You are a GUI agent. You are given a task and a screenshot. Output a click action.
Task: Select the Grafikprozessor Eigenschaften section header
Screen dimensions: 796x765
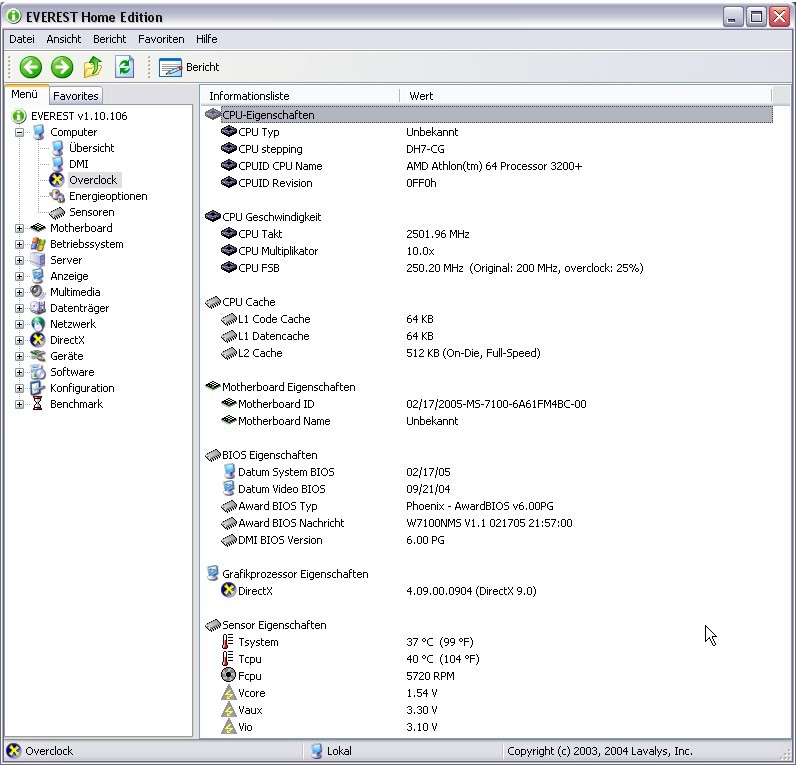pos(488,574)
